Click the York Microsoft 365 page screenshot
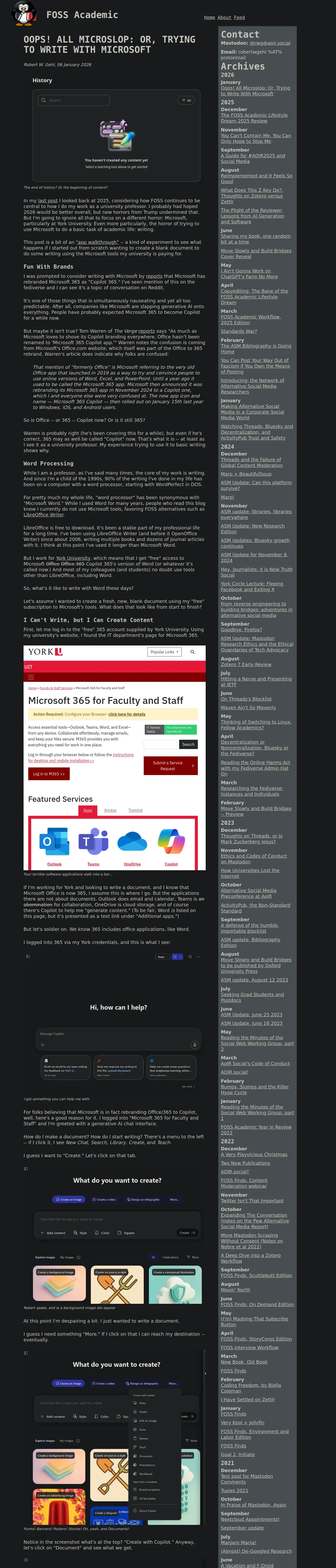This screenshot has width=336, height=1568. click(x=115, y=758)
